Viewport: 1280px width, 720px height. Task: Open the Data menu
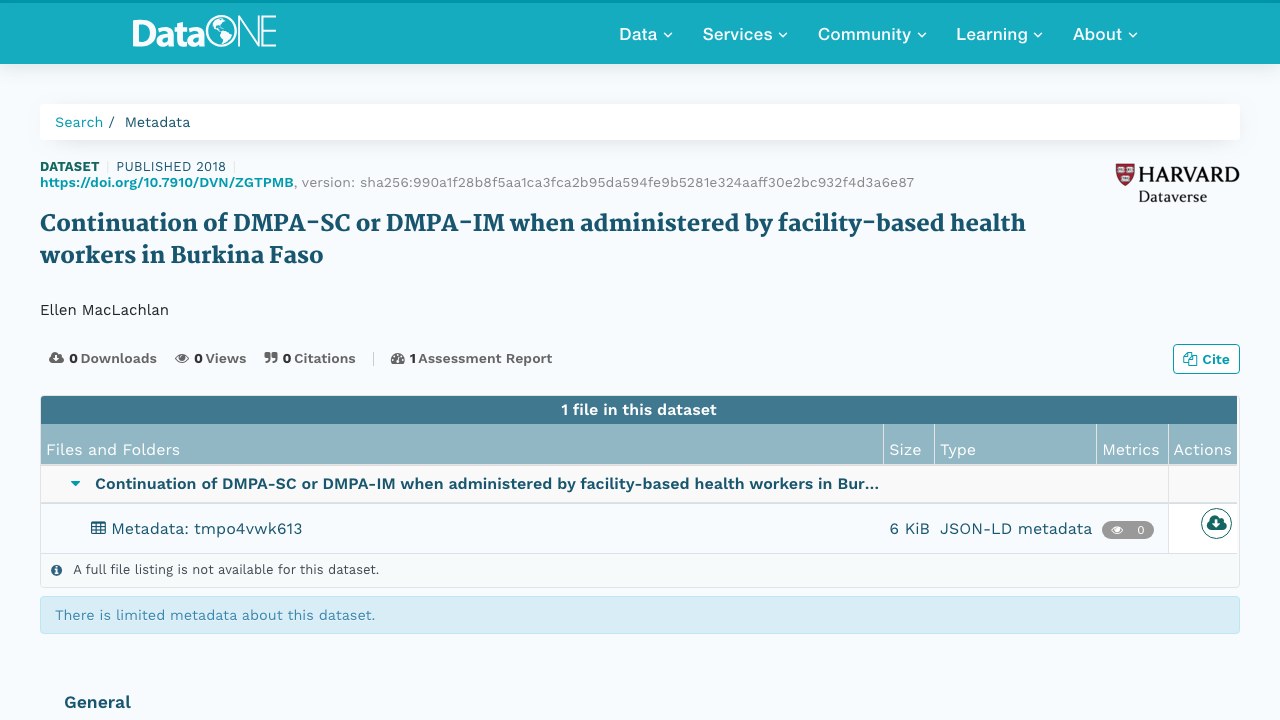click(646, 34)
